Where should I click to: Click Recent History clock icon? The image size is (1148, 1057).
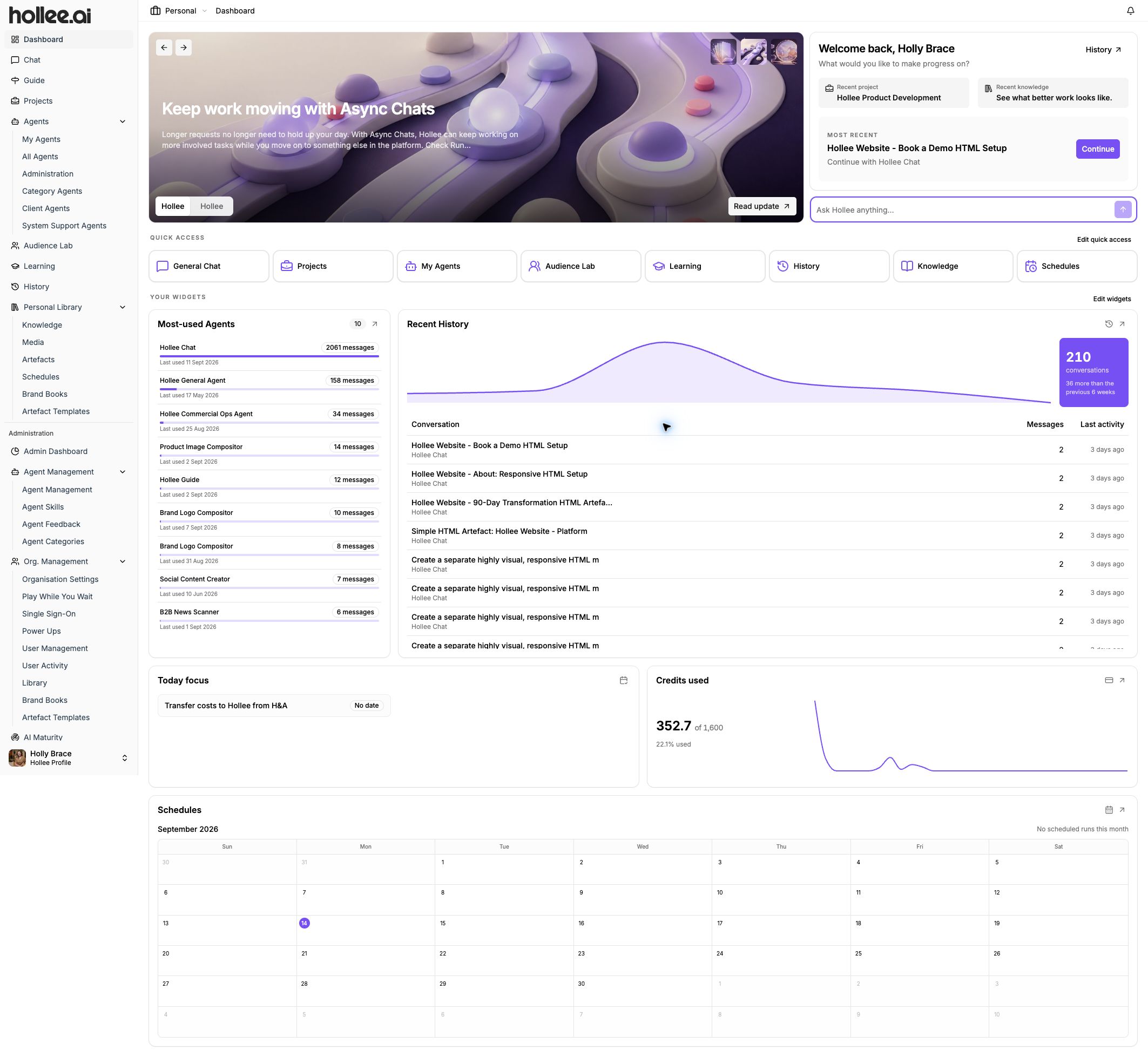(1109, 324)
